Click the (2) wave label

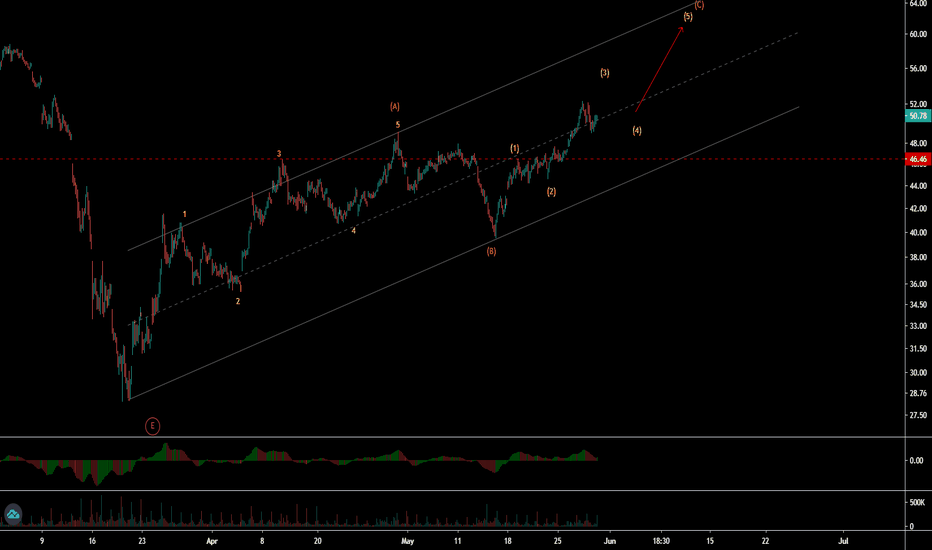click(x=552, y=191)
